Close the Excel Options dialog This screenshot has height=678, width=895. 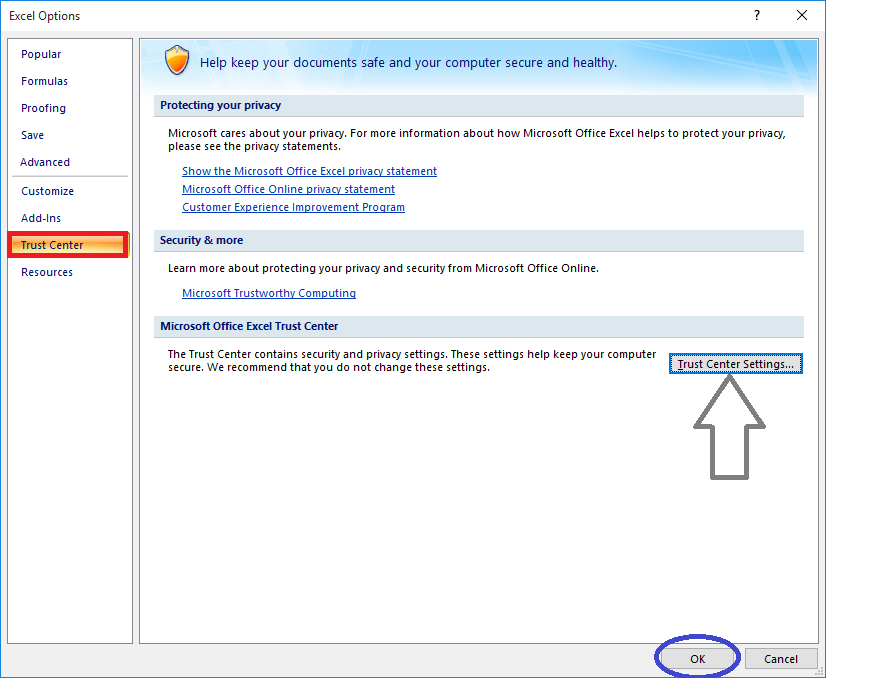(802, 15)
